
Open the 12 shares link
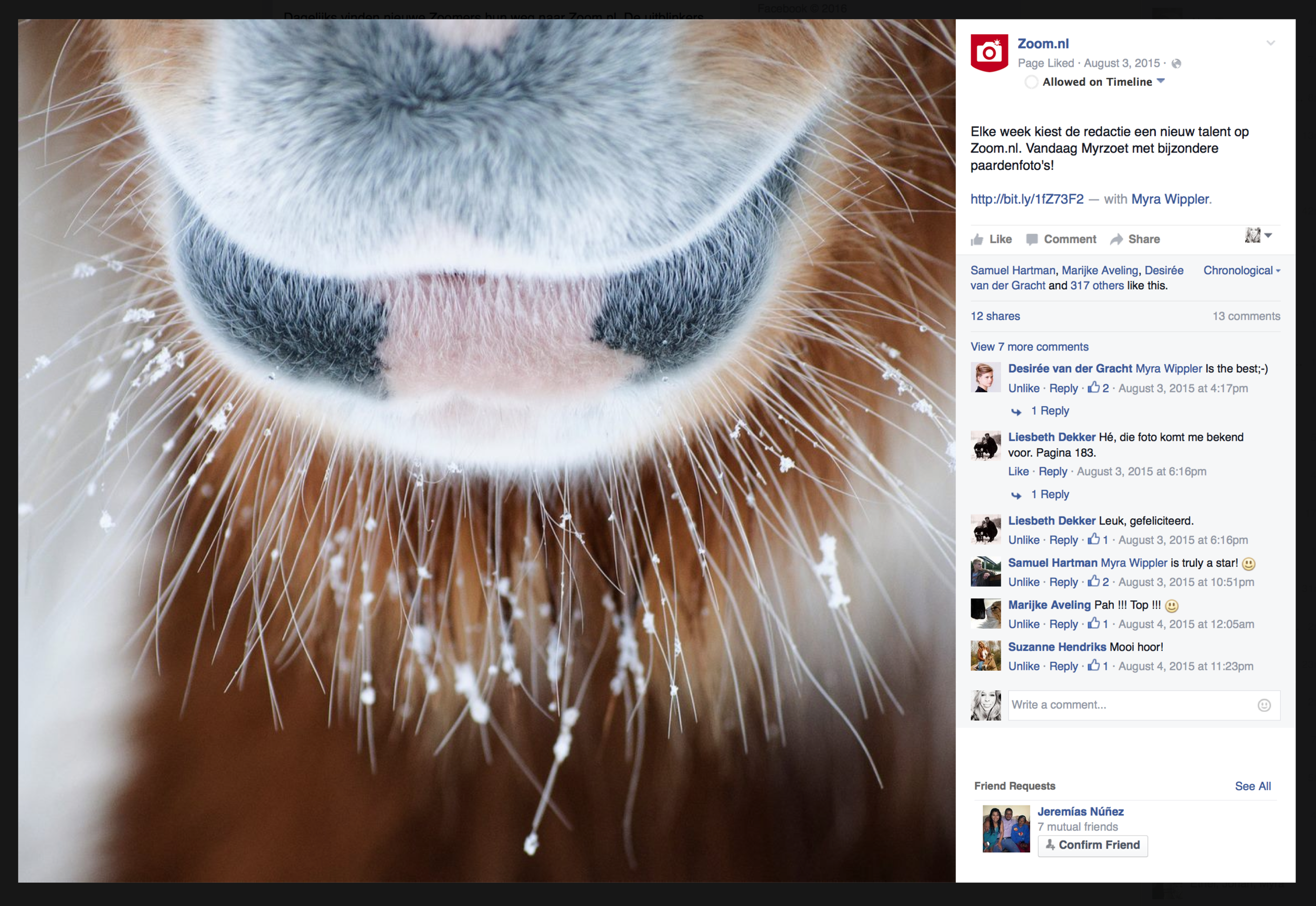point(994,316)
